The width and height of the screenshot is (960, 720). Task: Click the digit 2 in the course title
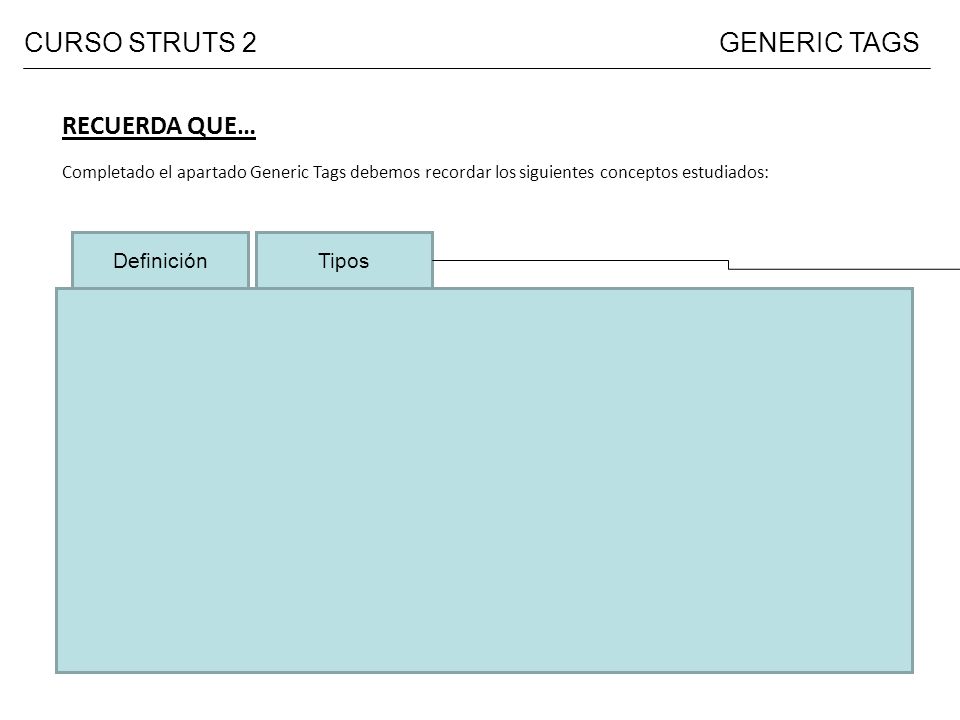(249, 43)
